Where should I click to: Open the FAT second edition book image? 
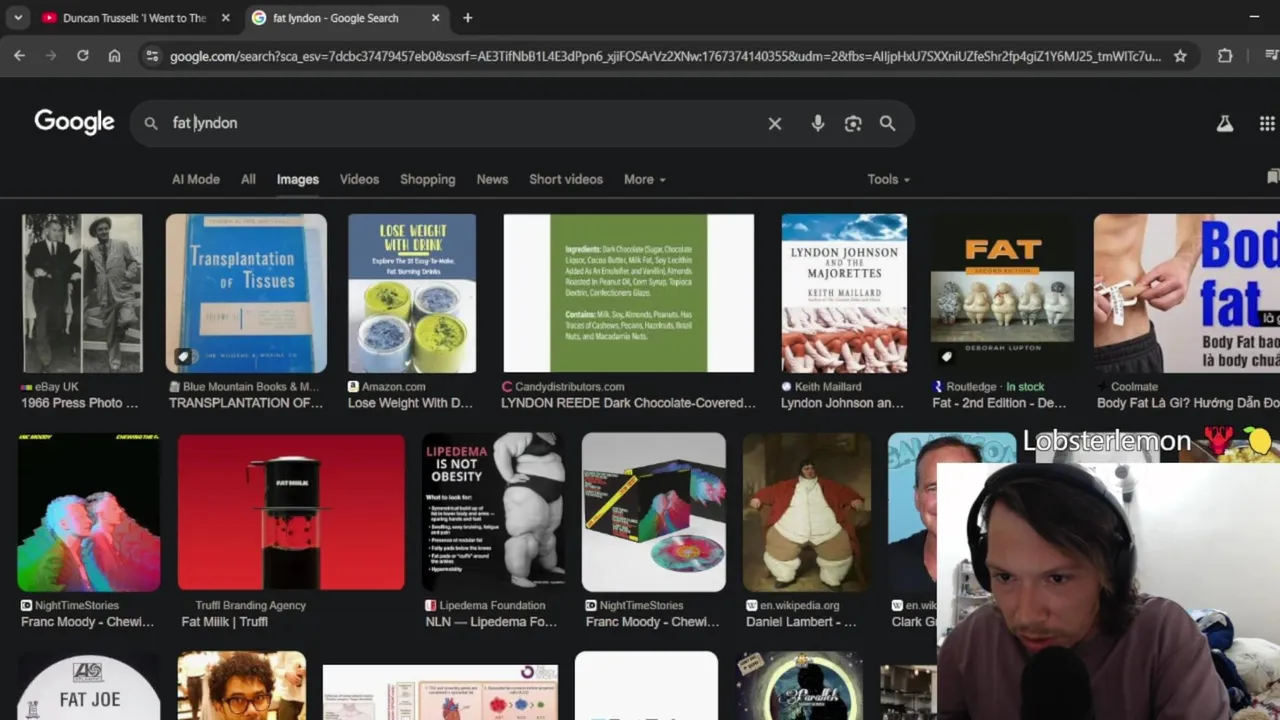[1001, 293]
